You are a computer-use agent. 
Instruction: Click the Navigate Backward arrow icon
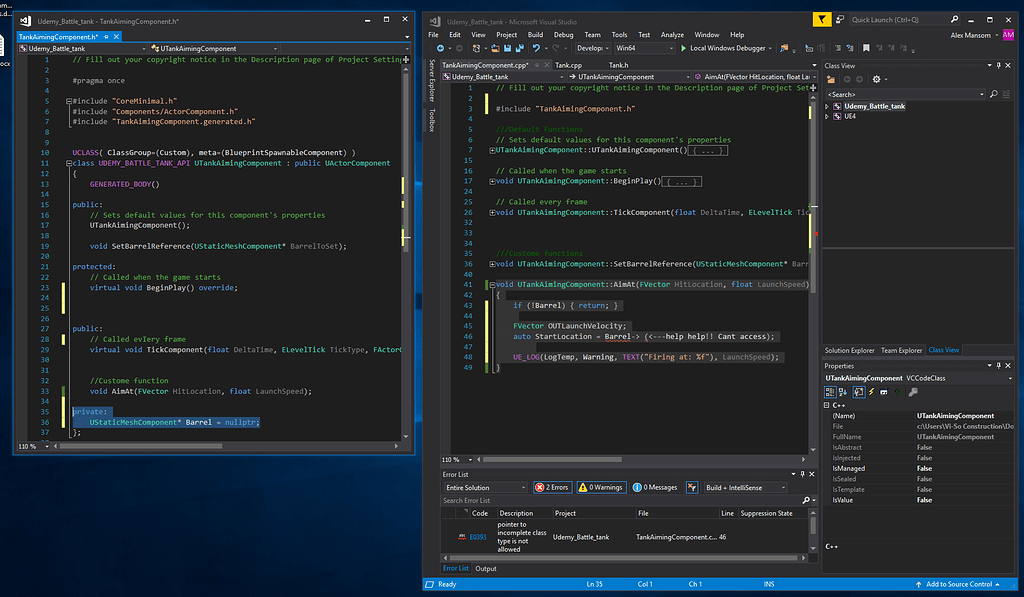click(x=442, y=48)
